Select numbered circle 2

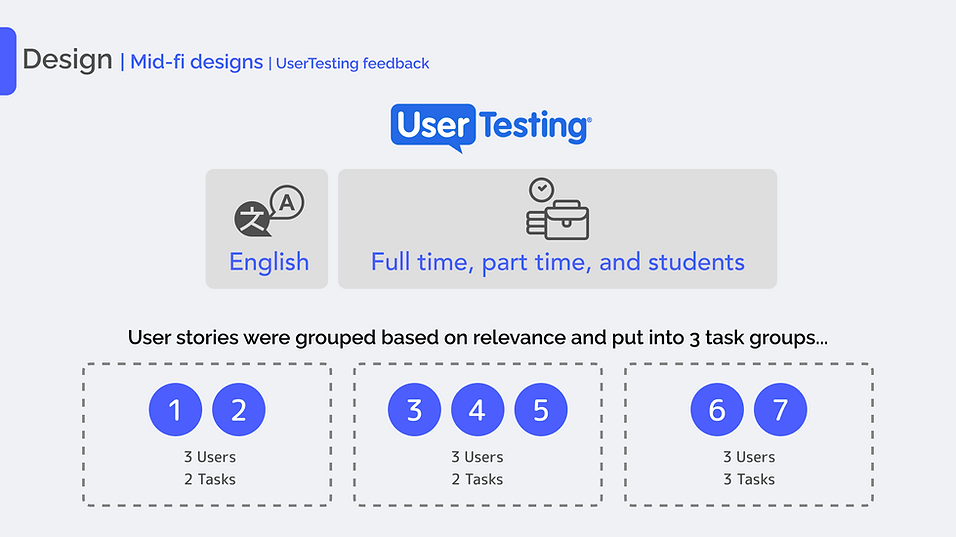[x=238, y=410]
